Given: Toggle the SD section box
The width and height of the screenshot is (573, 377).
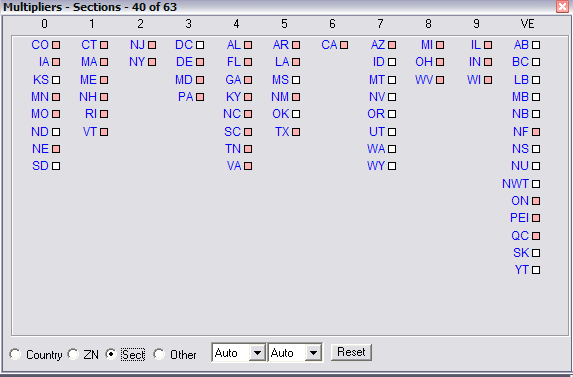Looking at the screenshot, I should click(56, 166).
